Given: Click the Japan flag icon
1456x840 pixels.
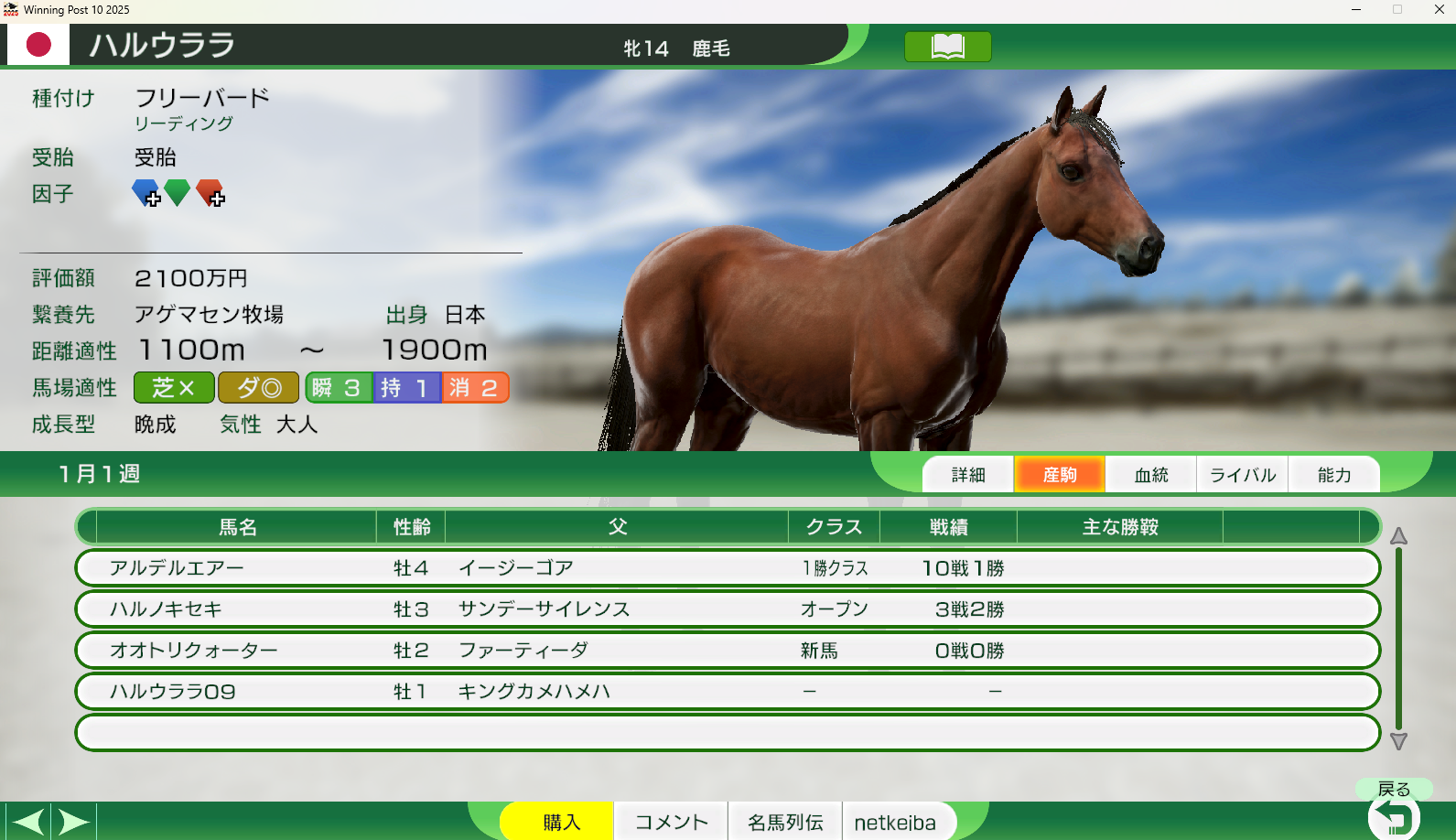Looking at the screenshot, I should pyautogui.click(x=38, y=44).
